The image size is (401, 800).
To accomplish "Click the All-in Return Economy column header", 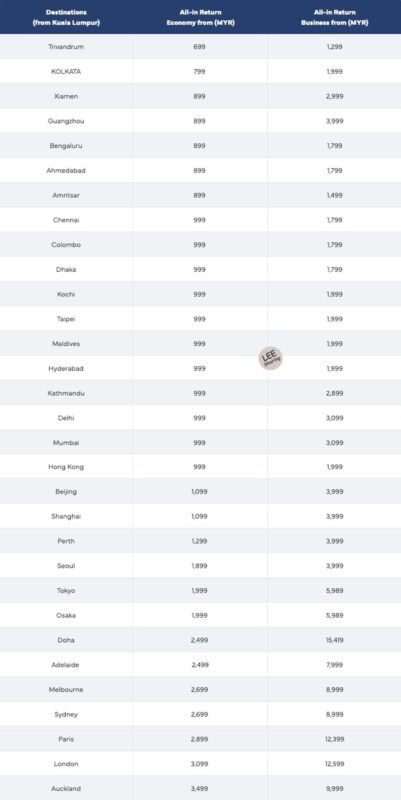I will tap(200, 17).
